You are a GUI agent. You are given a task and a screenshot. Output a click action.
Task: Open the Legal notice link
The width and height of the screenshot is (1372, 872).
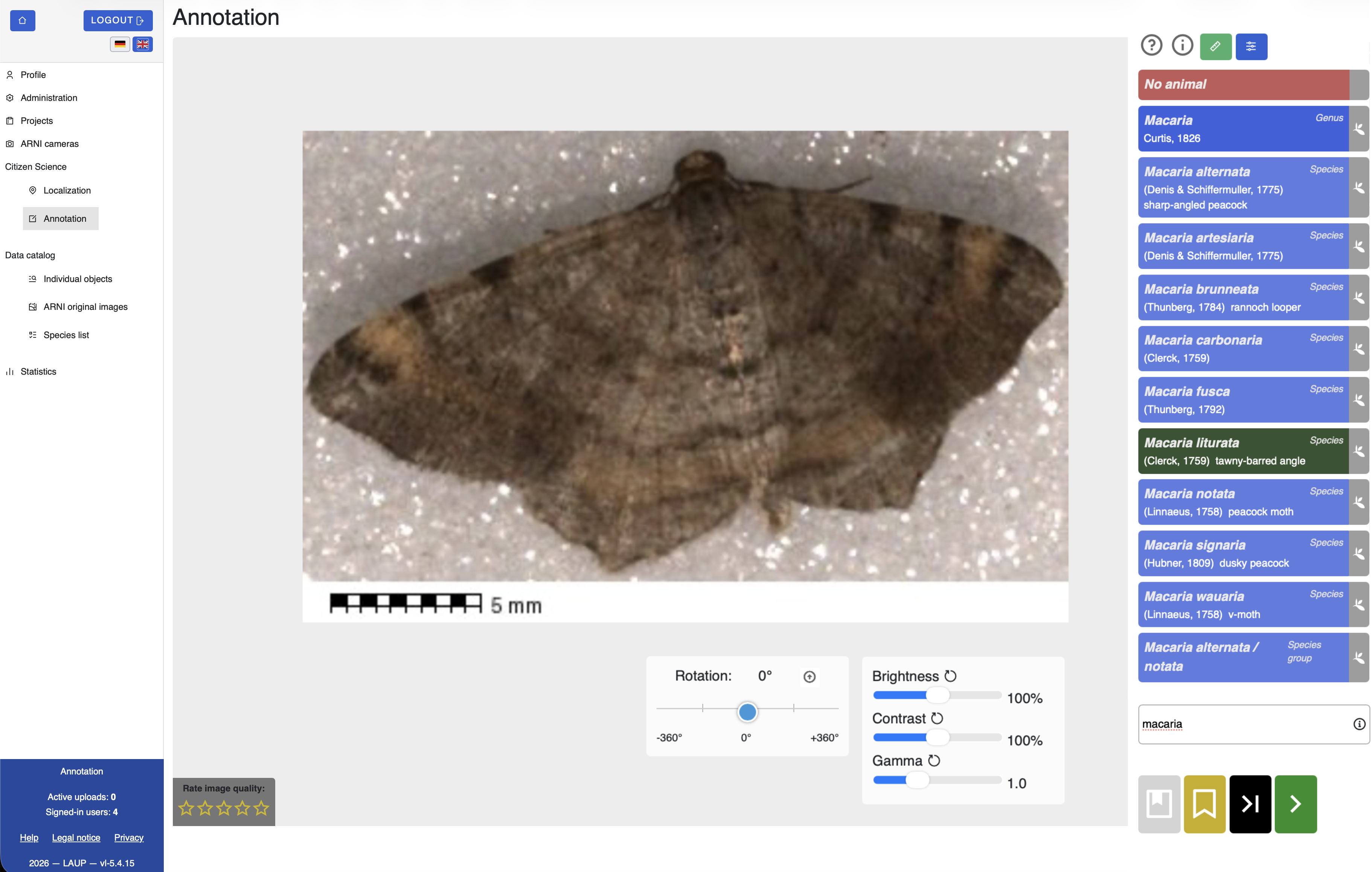[76, 837]
